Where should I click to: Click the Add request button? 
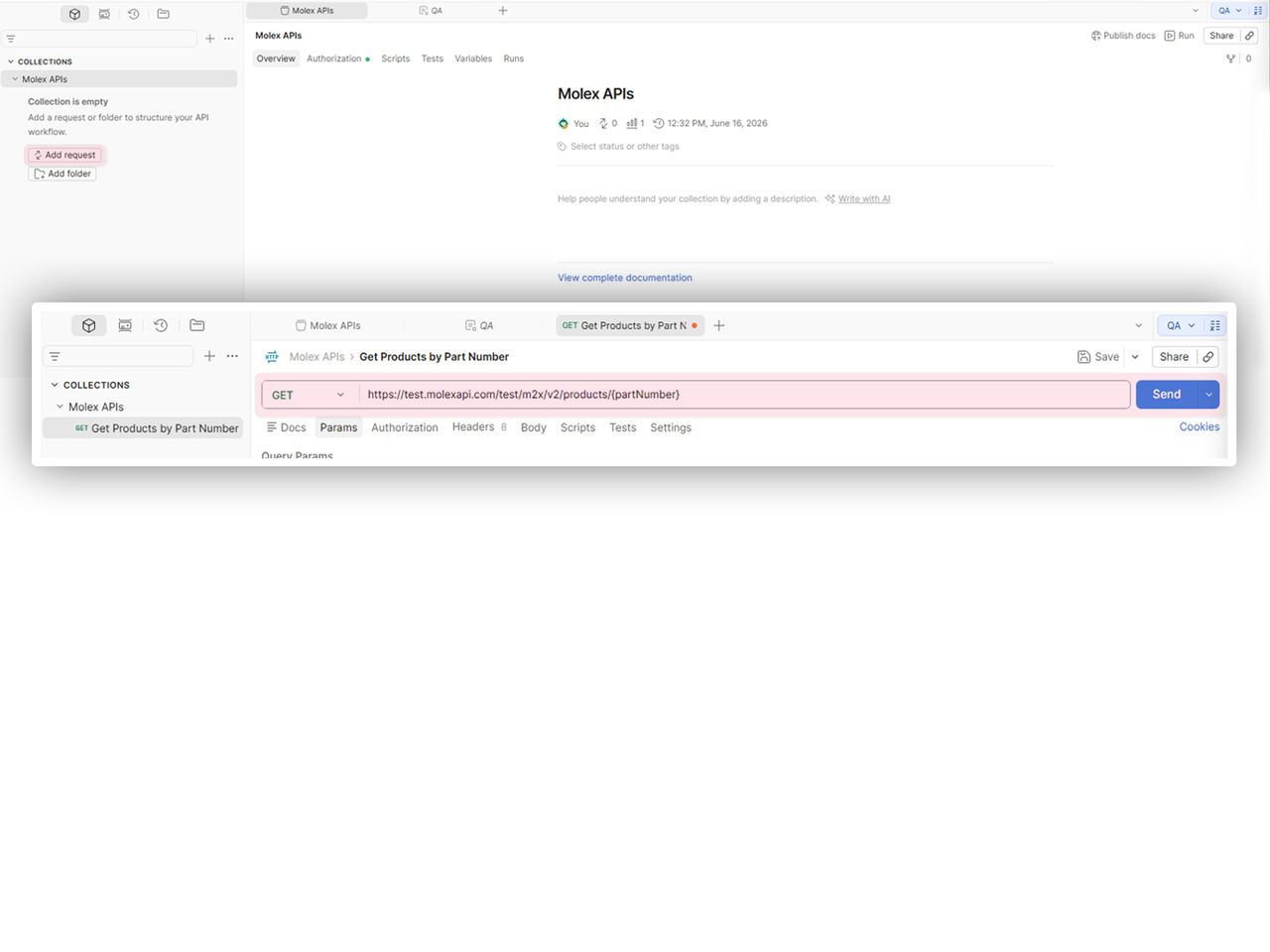pyautogui.click(x=64, y=155)
